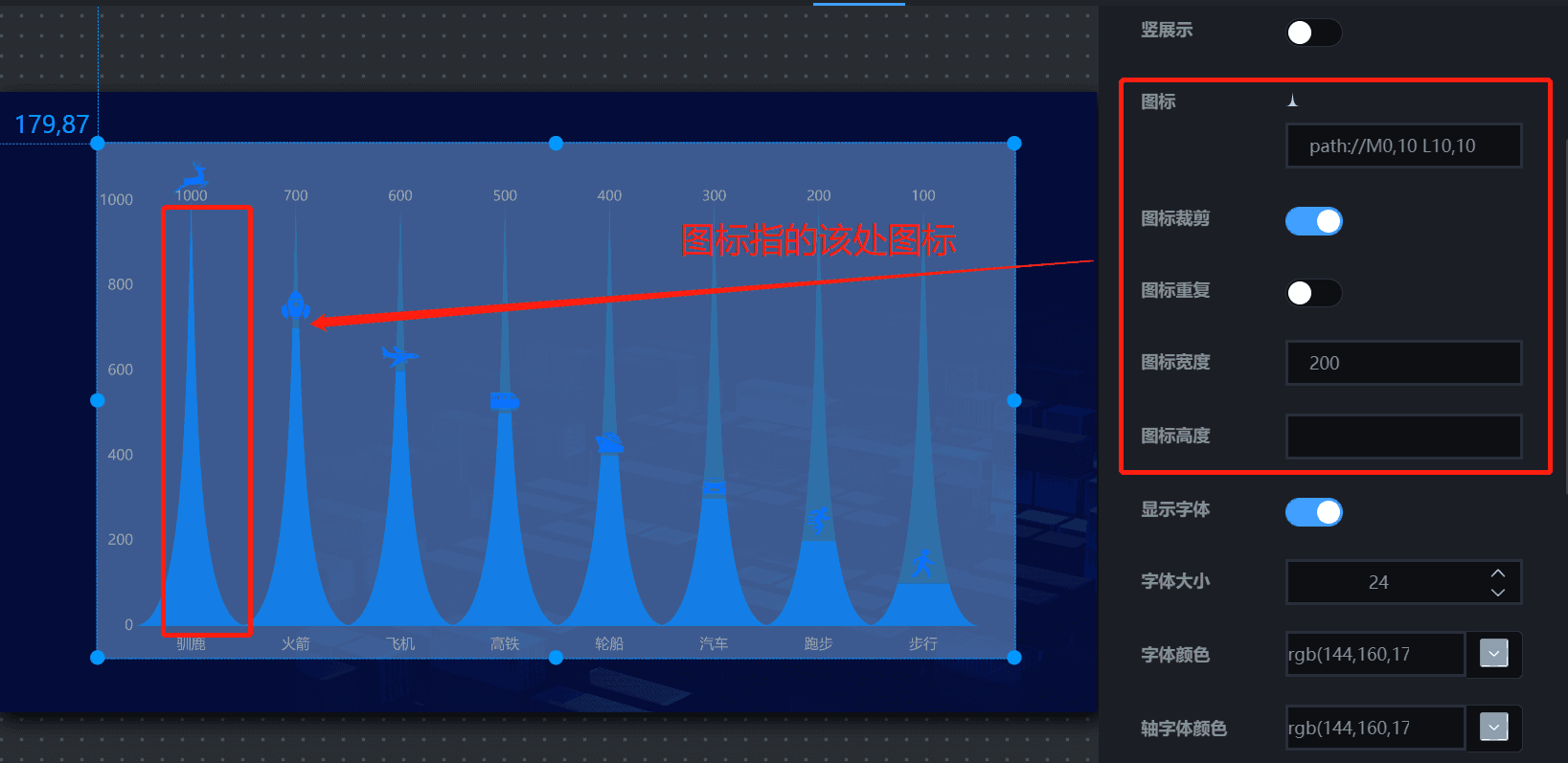Click the 800 y-axis tick label
The height and width of the screenshot is (763, 1568).
coord(121,284)
